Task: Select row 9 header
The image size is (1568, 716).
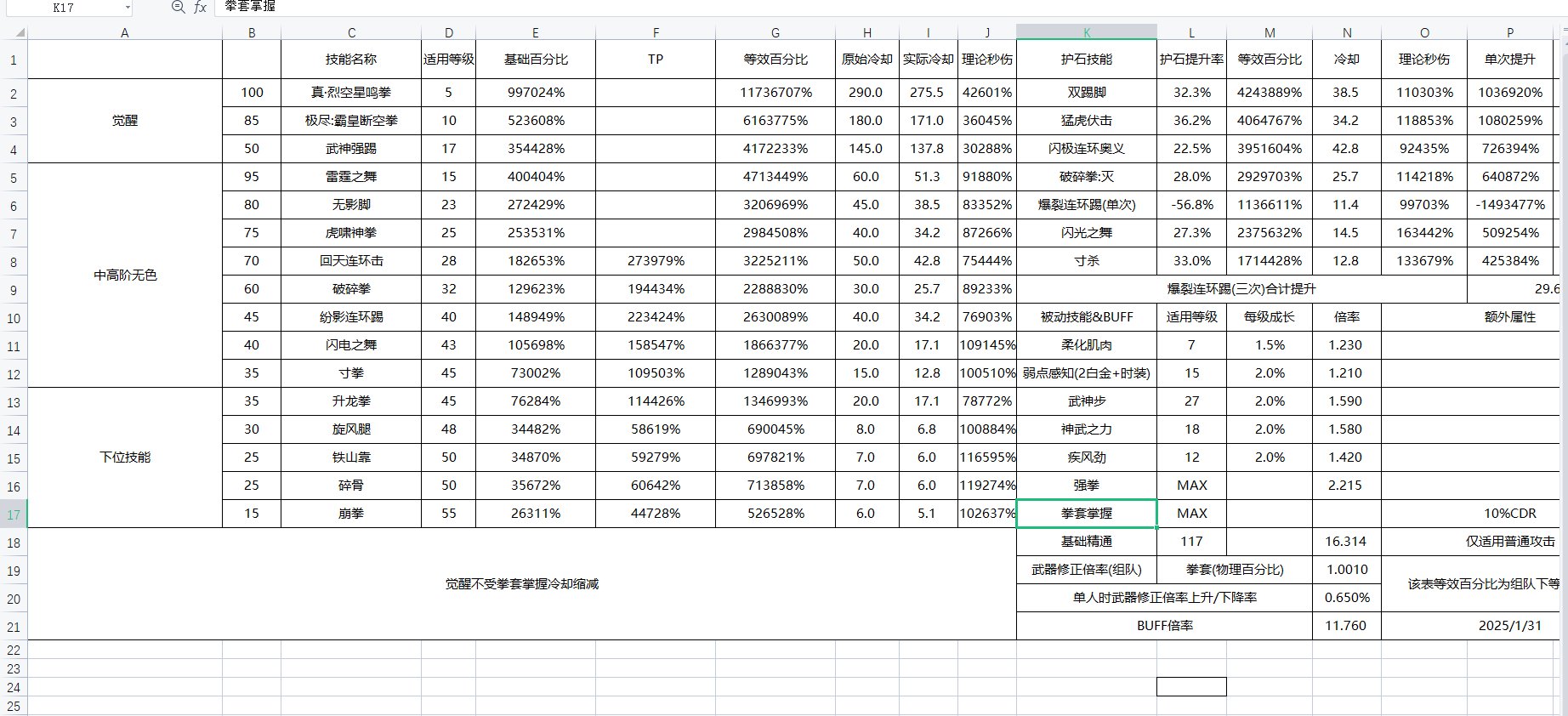Action: 14,290
